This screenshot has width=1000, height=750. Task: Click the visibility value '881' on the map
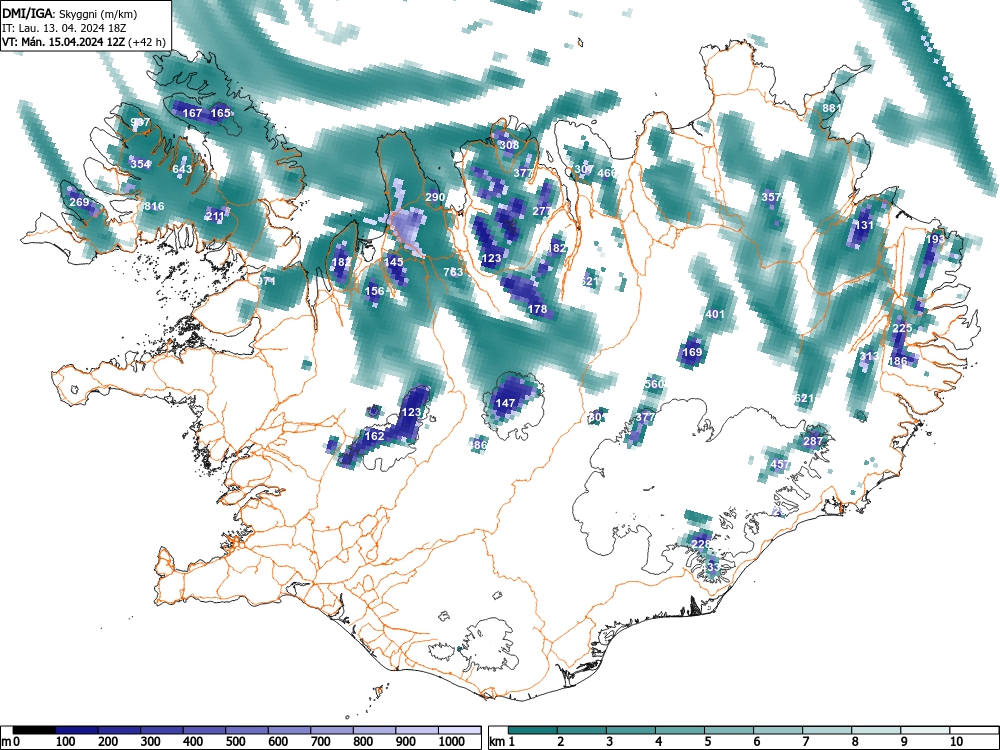tap(832, 108)
